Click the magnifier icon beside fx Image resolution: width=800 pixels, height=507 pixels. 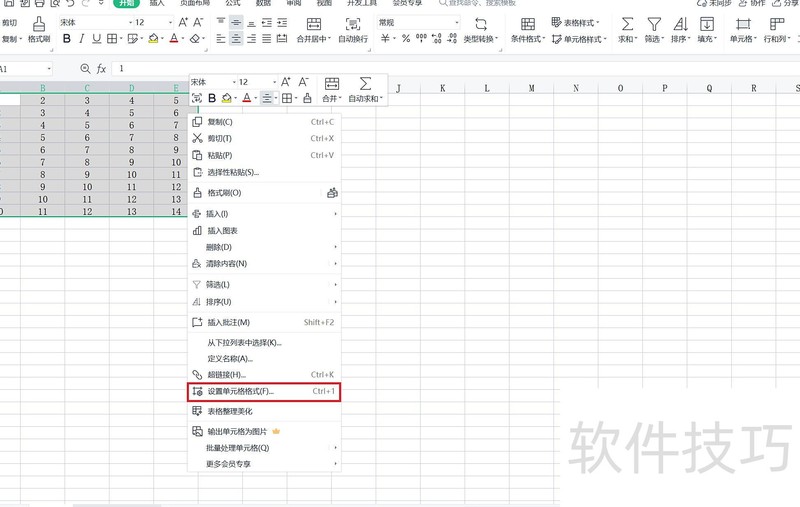pos(85,69)
